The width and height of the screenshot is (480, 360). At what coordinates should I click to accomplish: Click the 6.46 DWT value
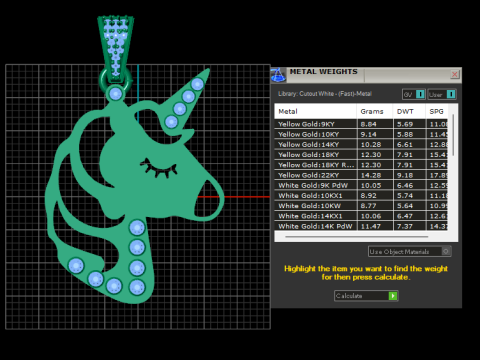[x=405, y=185]
